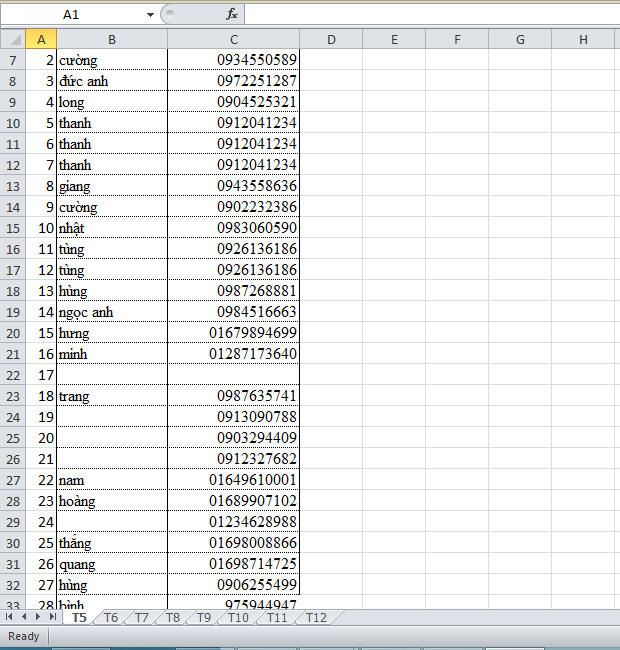Click phone number 0972251287
The width and height of the screenshot is (620, 650).
[234, 81]
